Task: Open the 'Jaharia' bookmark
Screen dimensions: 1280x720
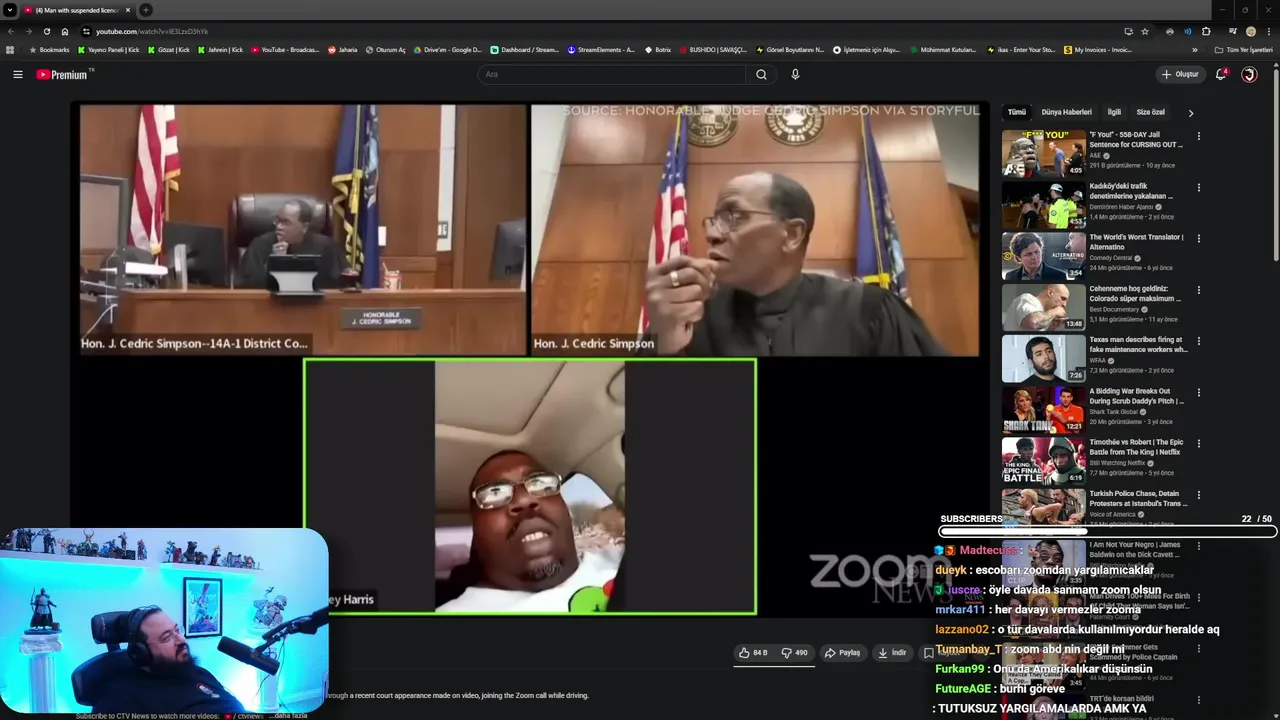Action: 343,50
